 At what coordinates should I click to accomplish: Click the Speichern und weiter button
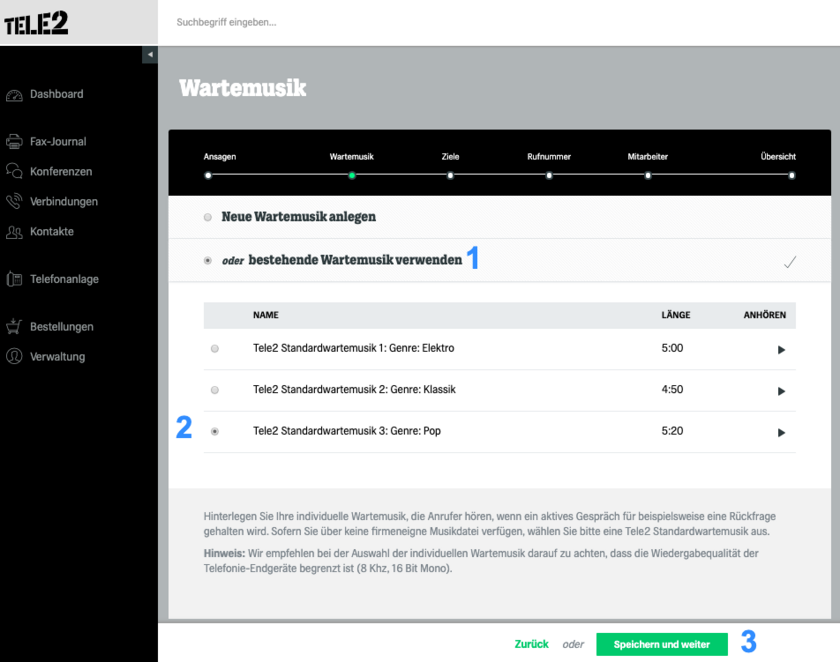[x=662, y=644]
